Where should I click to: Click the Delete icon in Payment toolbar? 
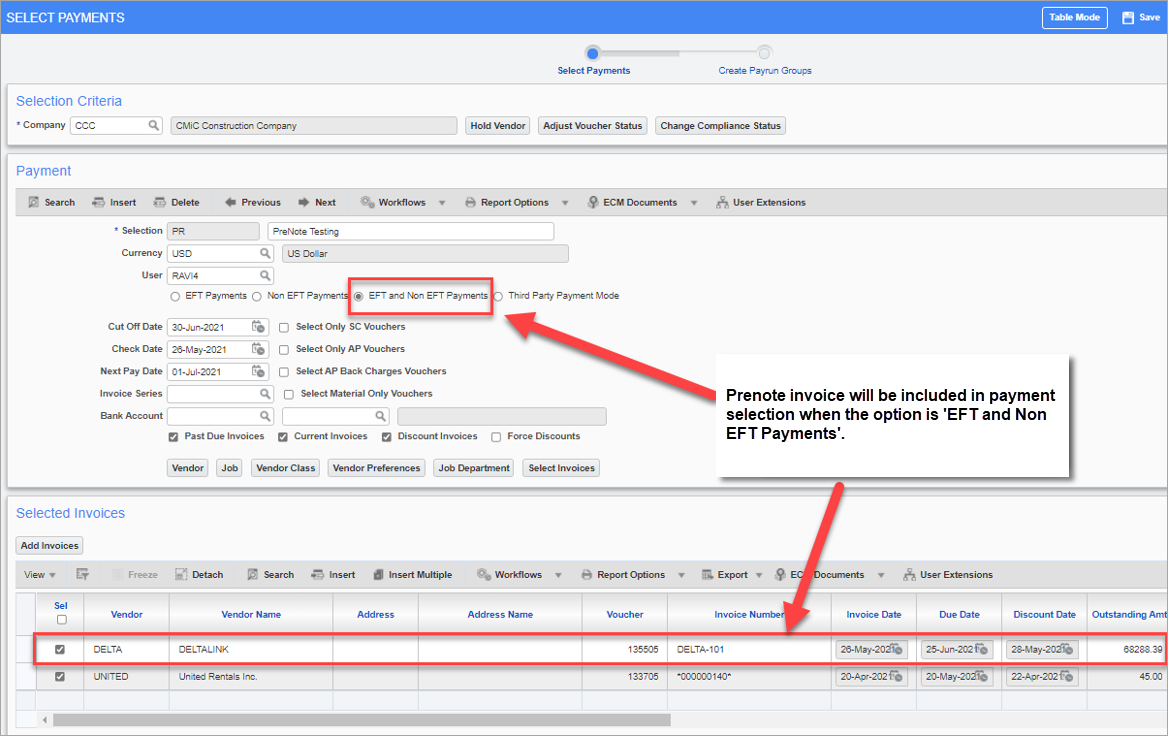tap(159, 202)
